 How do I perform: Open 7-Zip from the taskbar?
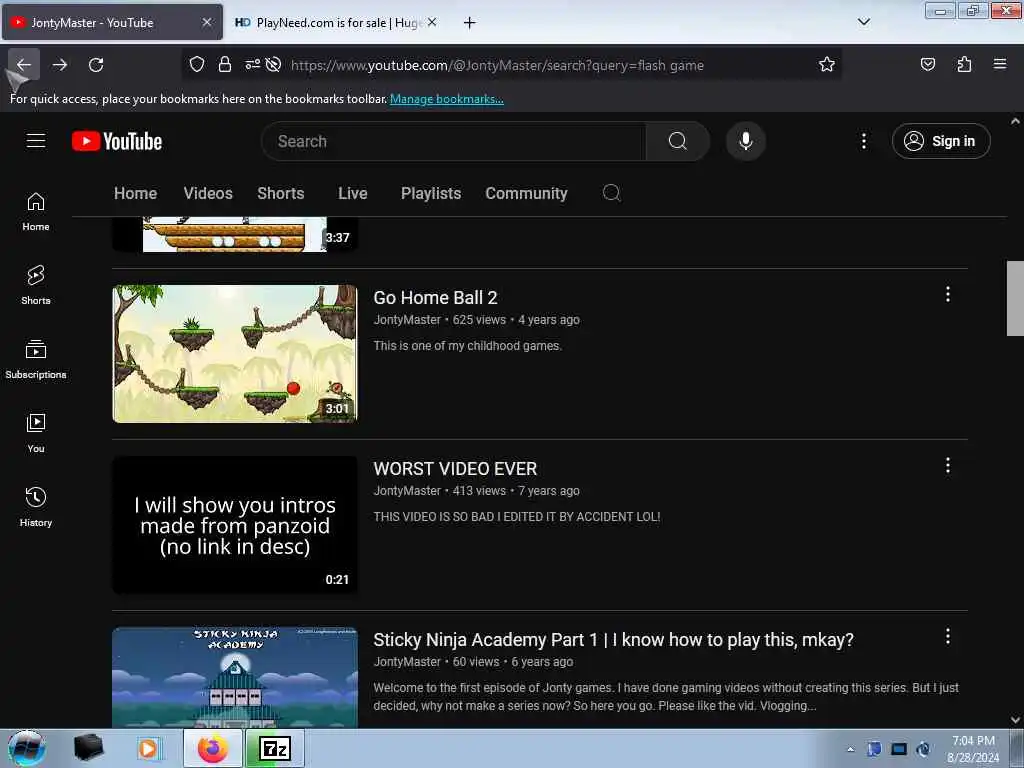[275, 748]
